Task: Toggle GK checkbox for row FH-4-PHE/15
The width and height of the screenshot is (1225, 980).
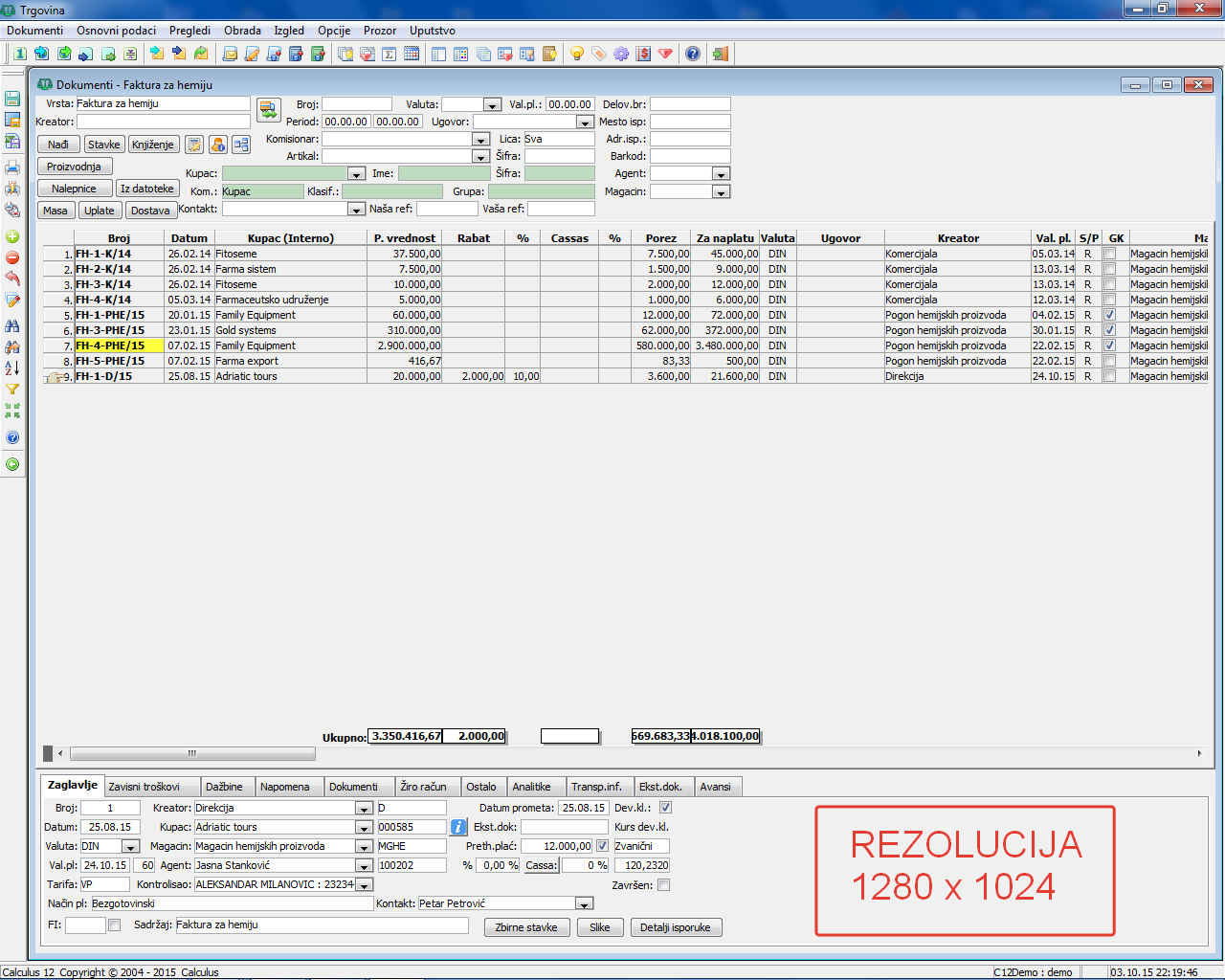Action: tap(1109, 345)
